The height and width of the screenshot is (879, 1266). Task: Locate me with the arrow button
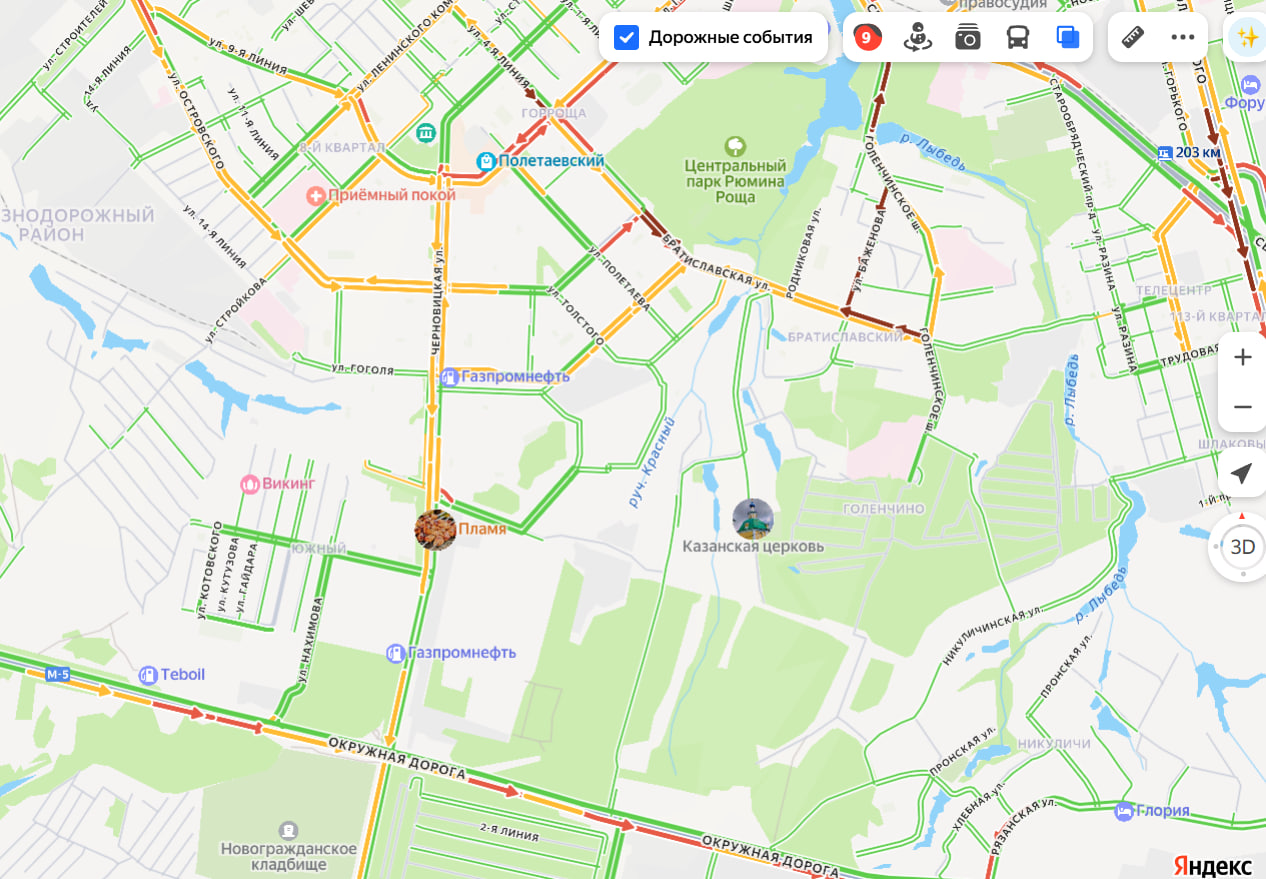pyautogui.click(x=1242, y=473)
